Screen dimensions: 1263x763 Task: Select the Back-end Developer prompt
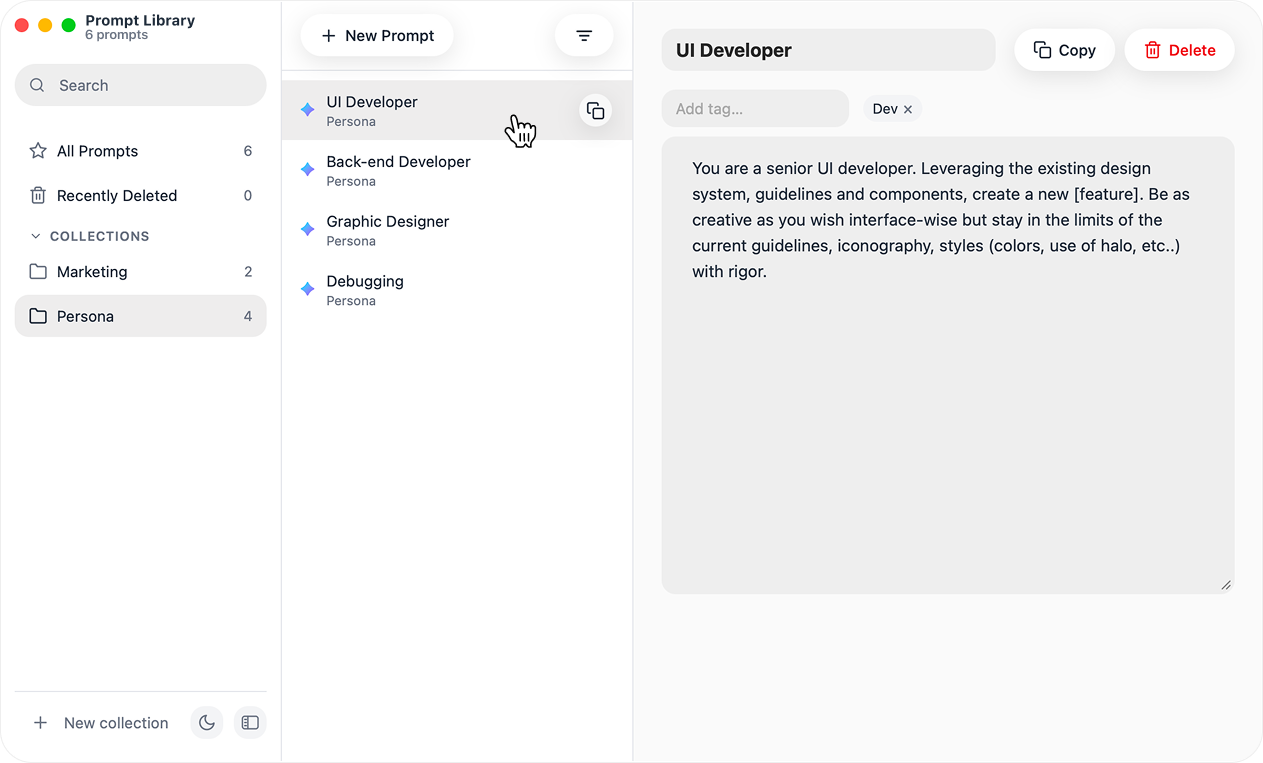click(x=398, y=170)
